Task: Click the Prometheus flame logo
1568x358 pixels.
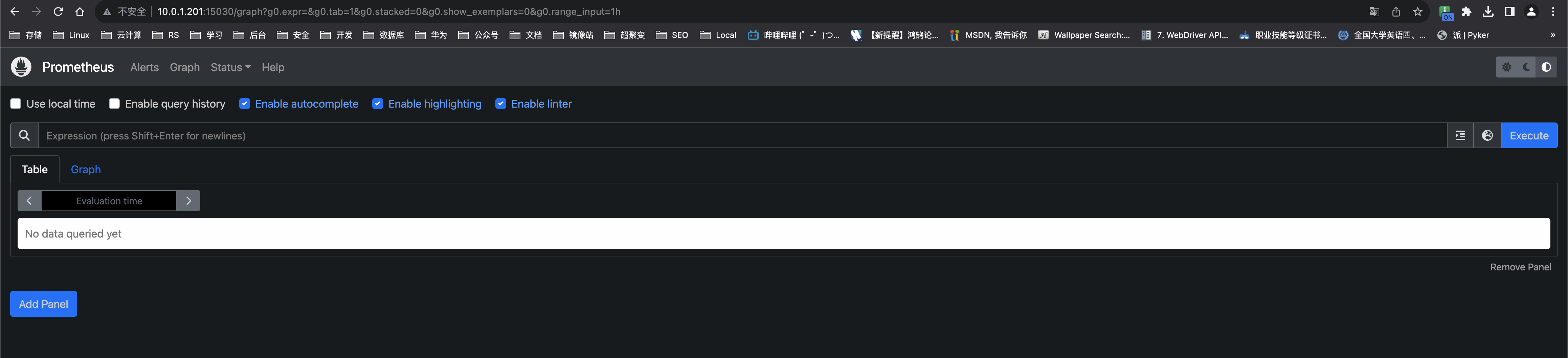Action: [21, 67]
